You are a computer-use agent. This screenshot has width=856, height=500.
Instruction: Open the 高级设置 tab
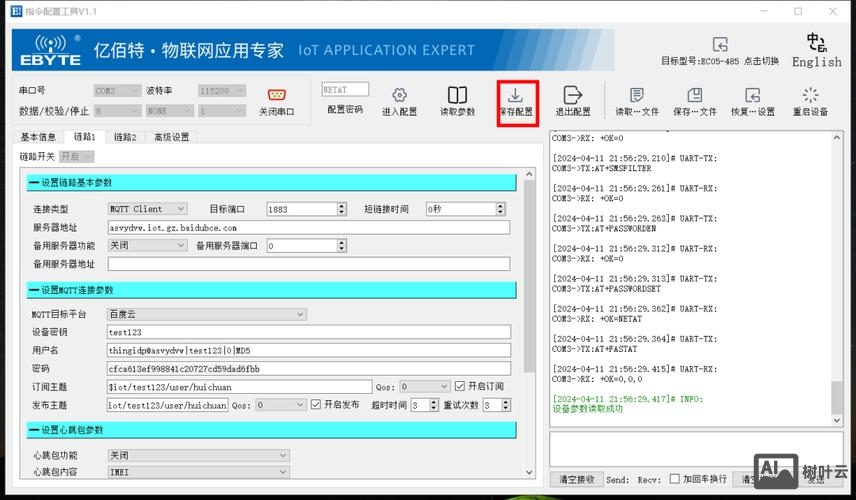click(x=171, y=137)
